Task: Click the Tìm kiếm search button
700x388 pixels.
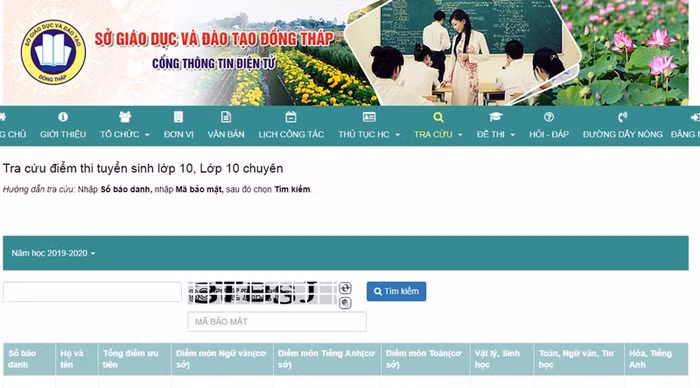Action: [396, 291]
